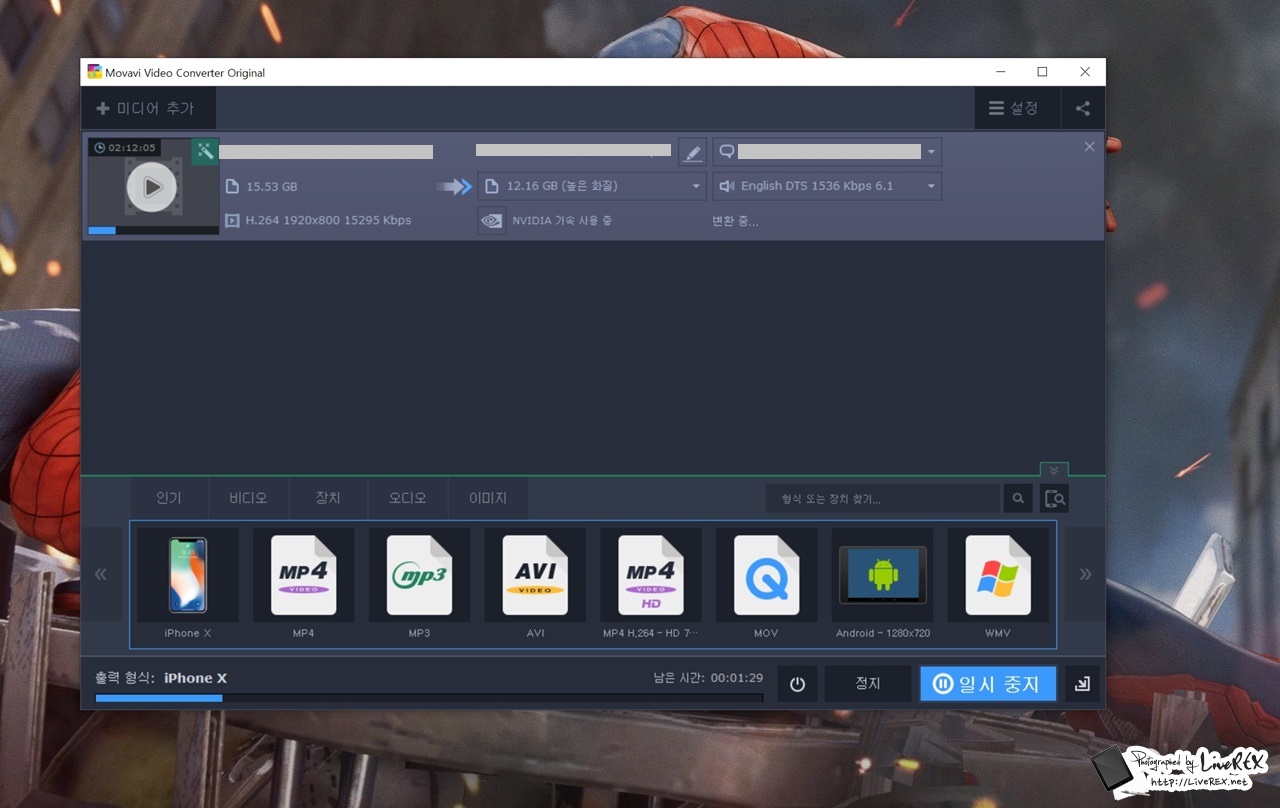Click the H.264 1920x800 15295 Kbps text

[x=329, y=220]
